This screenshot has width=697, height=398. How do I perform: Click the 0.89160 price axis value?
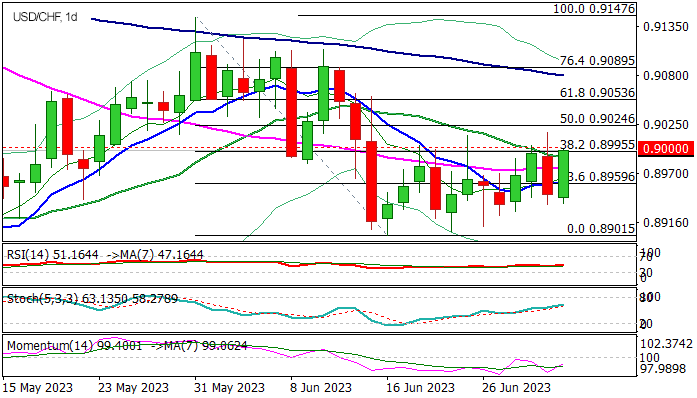pyautogui.click(x=666, y=222)
